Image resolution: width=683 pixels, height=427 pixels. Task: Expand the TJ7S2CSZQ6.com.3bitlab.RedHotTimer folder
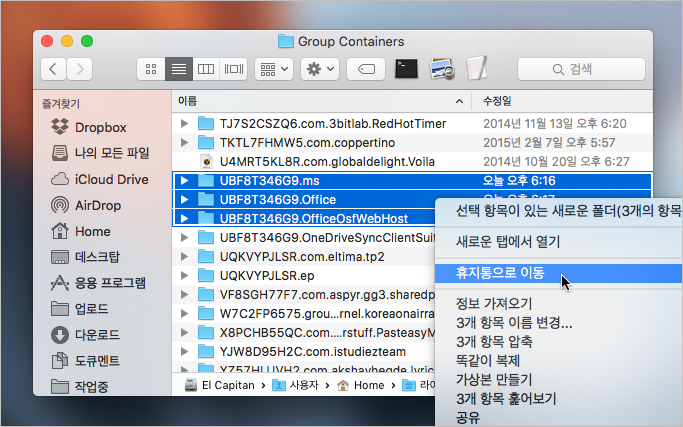tap(184, 124)
